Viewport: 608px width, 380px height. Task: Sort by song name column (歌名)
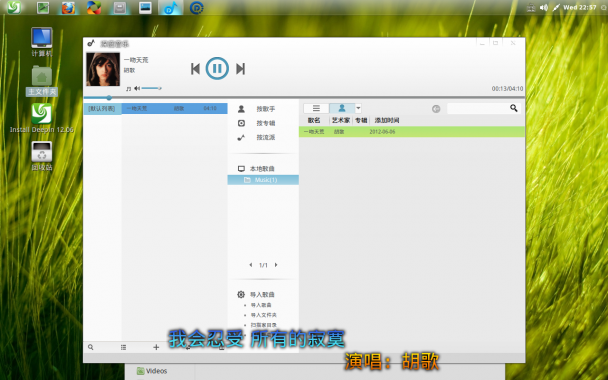tap(314, 120)
